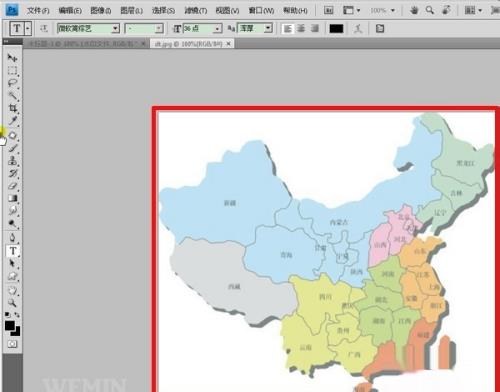Expand the collapsed toolbox panel arrows

click(x=6, y=41)
